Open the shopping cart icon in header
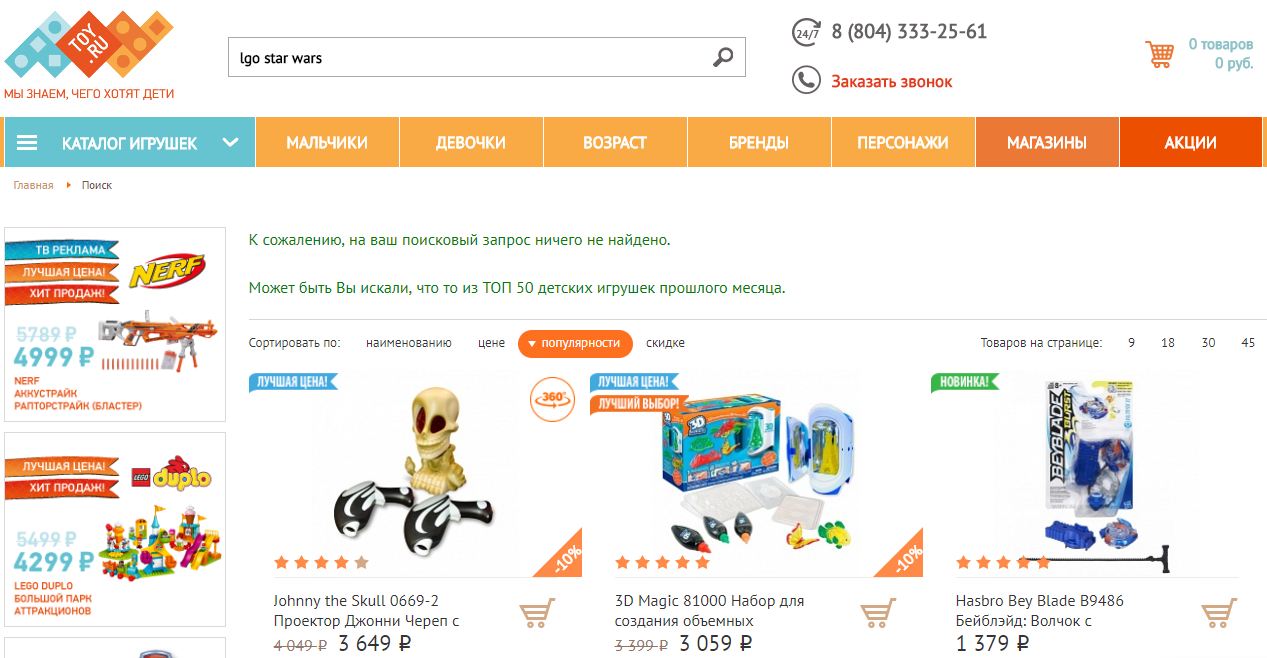The height and width of the screenshot is (658, 1267). 1160,54
